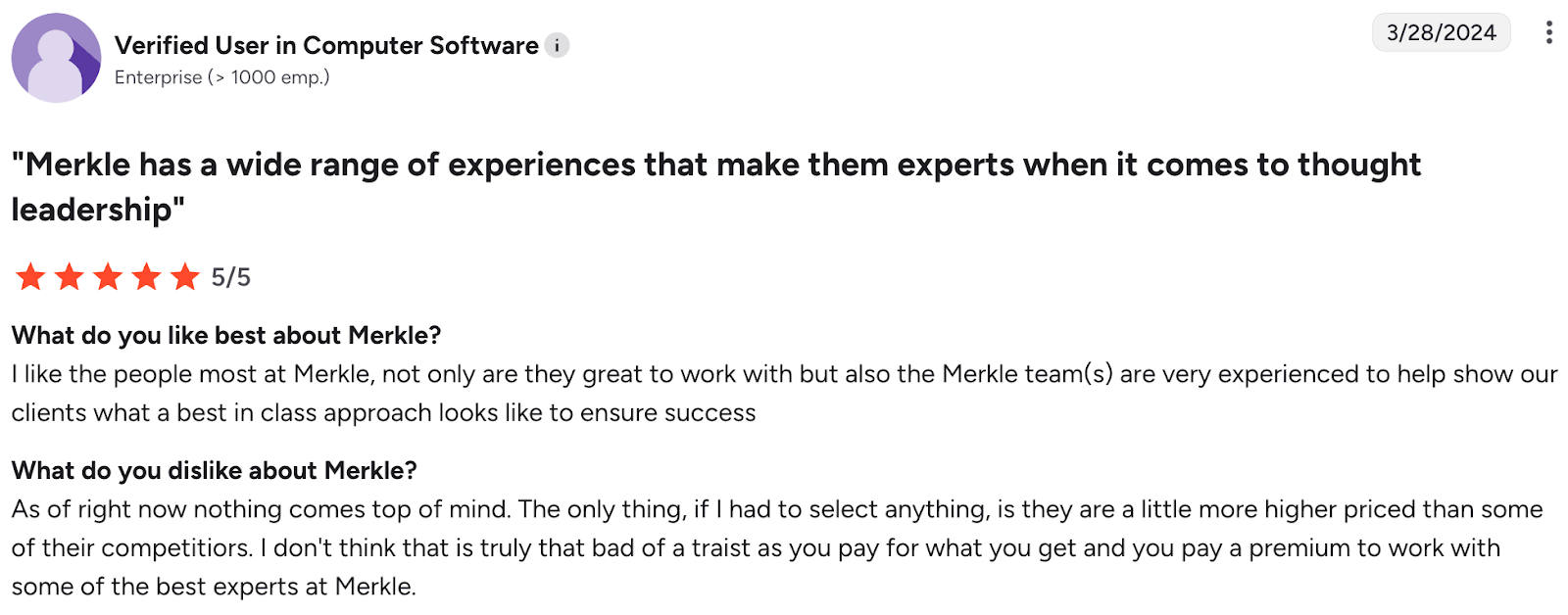Select the 'What do you like best about Merkle?' heading
This screenshot has width=1568, height=615.
click(x=225, y=335)
